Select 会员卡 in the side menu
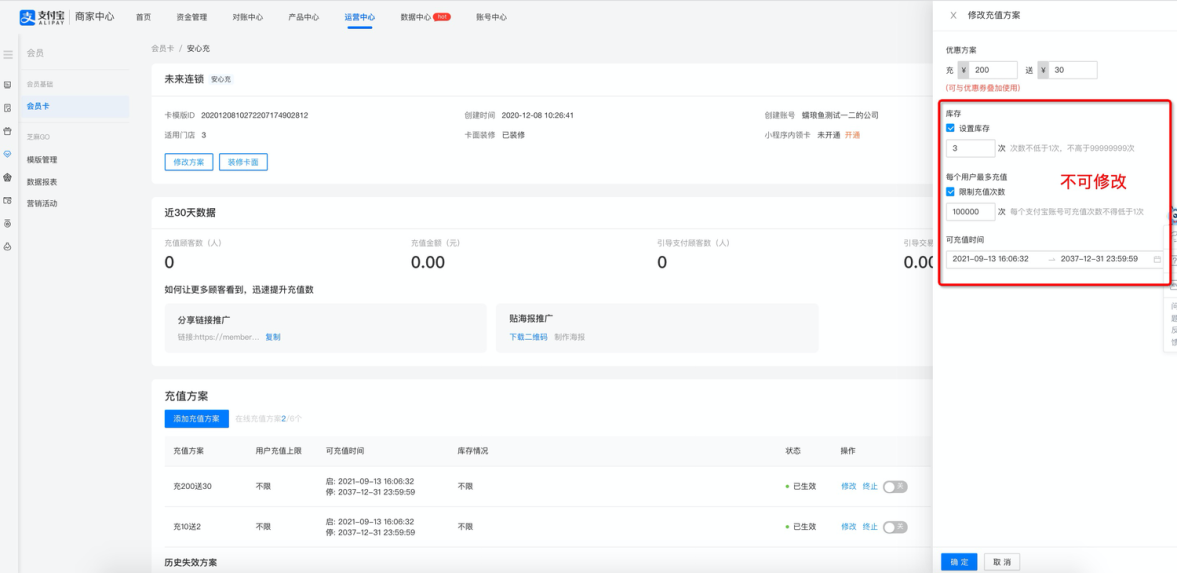Screen dimensions: 1177x573 click(74, 107)
